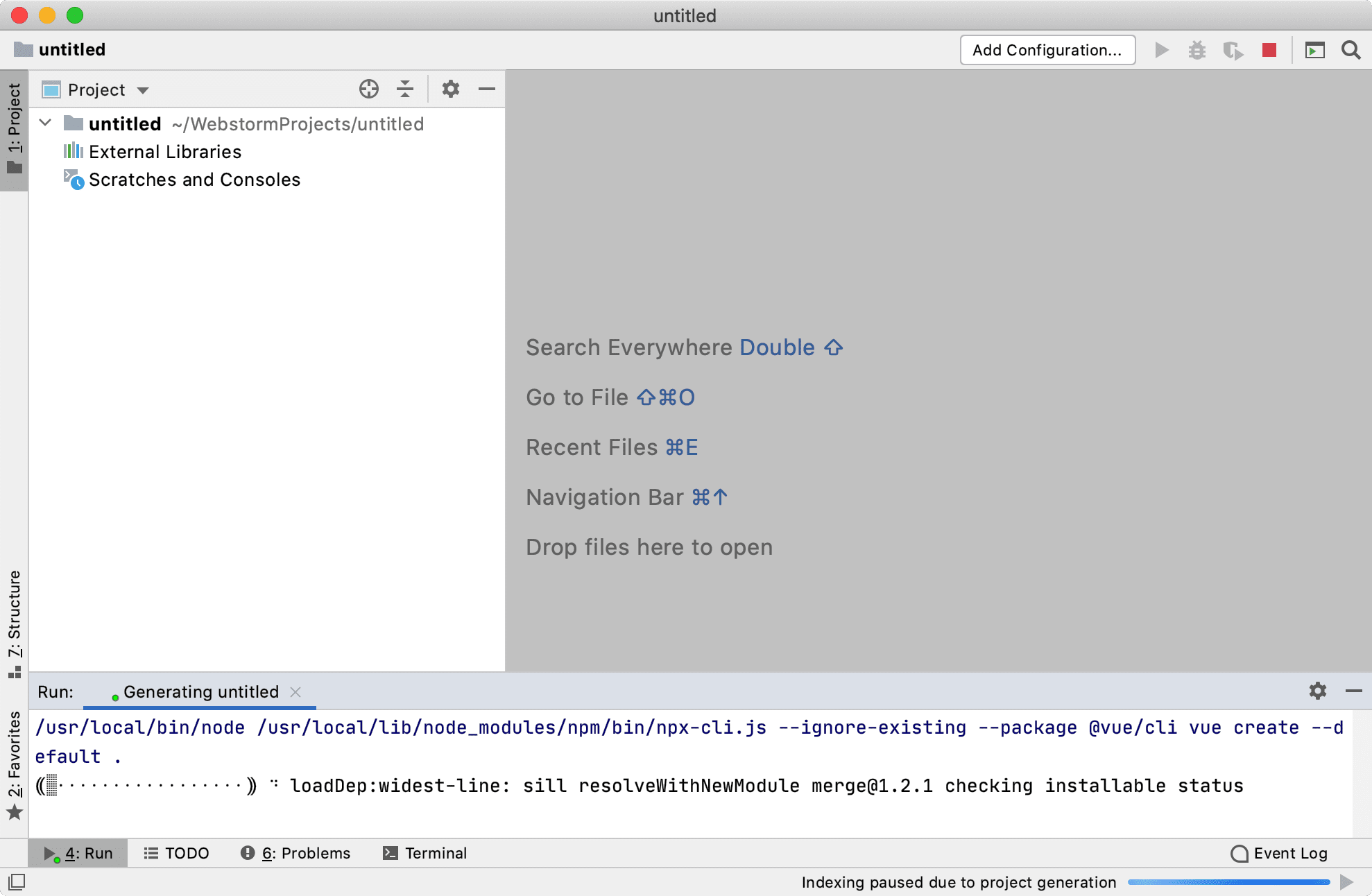Click the Debug bug icon in toolbar
This screenshot has width=1372, height=896.
click(1197, 50)
